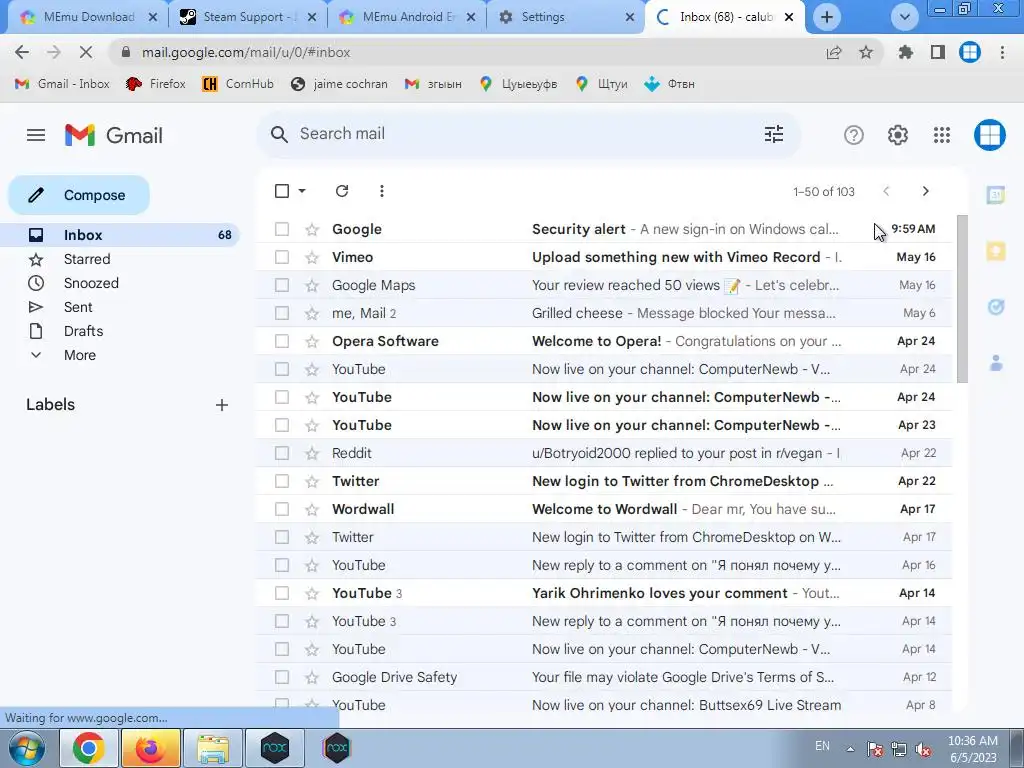Screen dimensions: 1024x768
Task: Go to newer messages page arrow
Action: click(886, 191)
